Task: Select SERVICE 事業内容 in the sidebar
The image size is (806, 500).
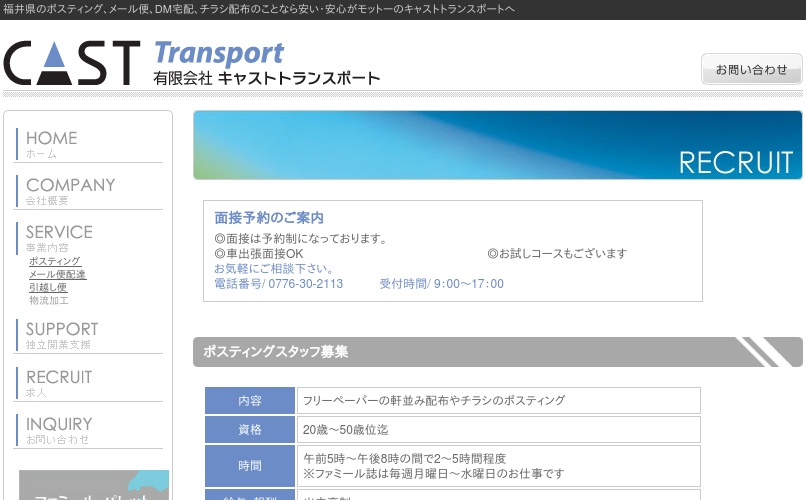Action: 59,238
